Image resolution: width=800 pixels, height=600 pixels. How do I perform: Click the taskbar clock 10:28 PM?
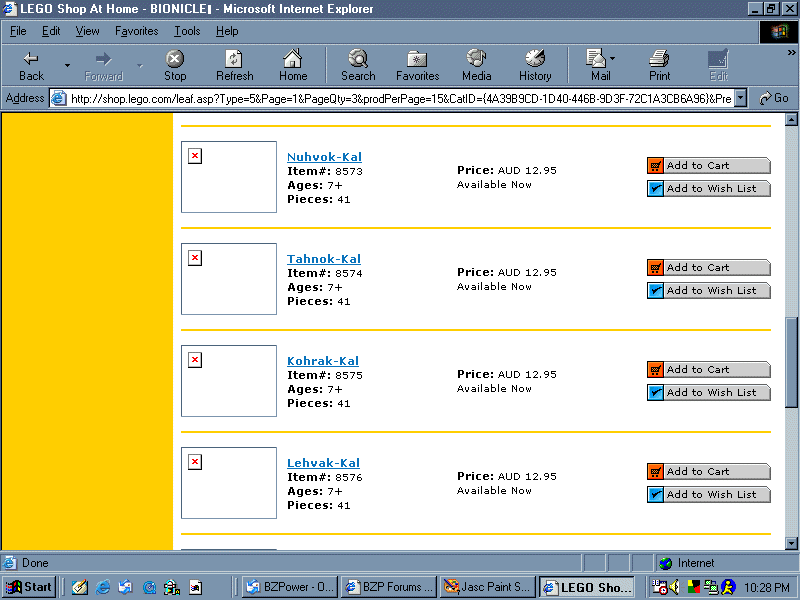(767, 588)
